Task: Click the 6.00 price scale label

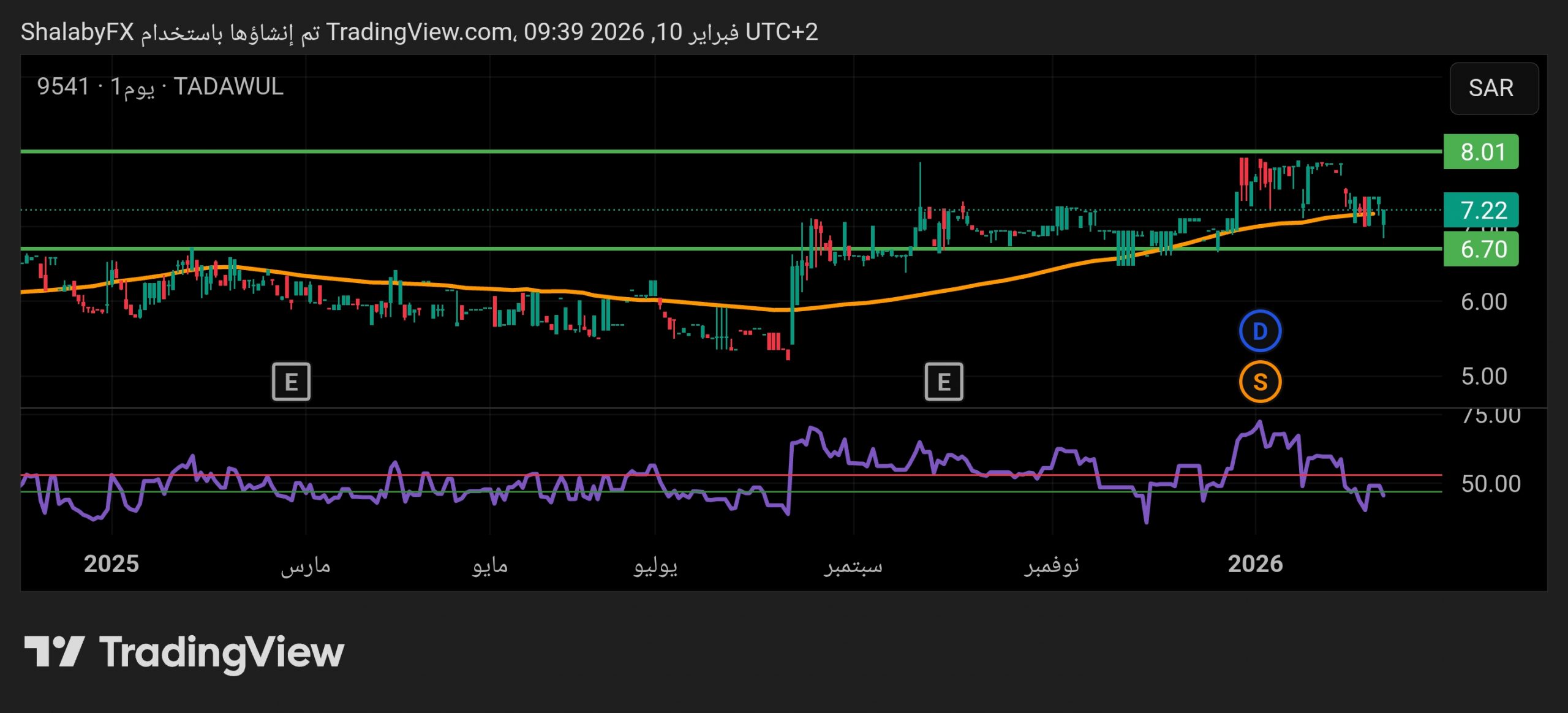Action: coord(1483,302)
